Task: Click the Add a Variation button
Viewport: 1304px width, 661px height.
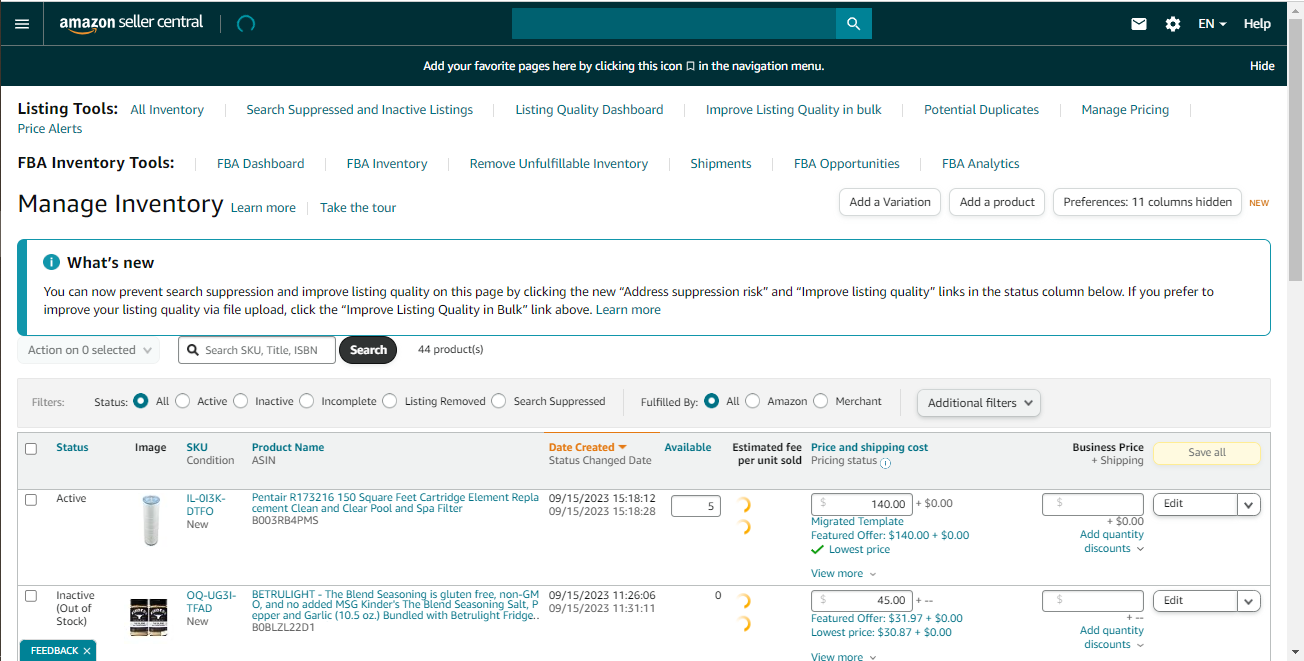Action: [890, 202]
